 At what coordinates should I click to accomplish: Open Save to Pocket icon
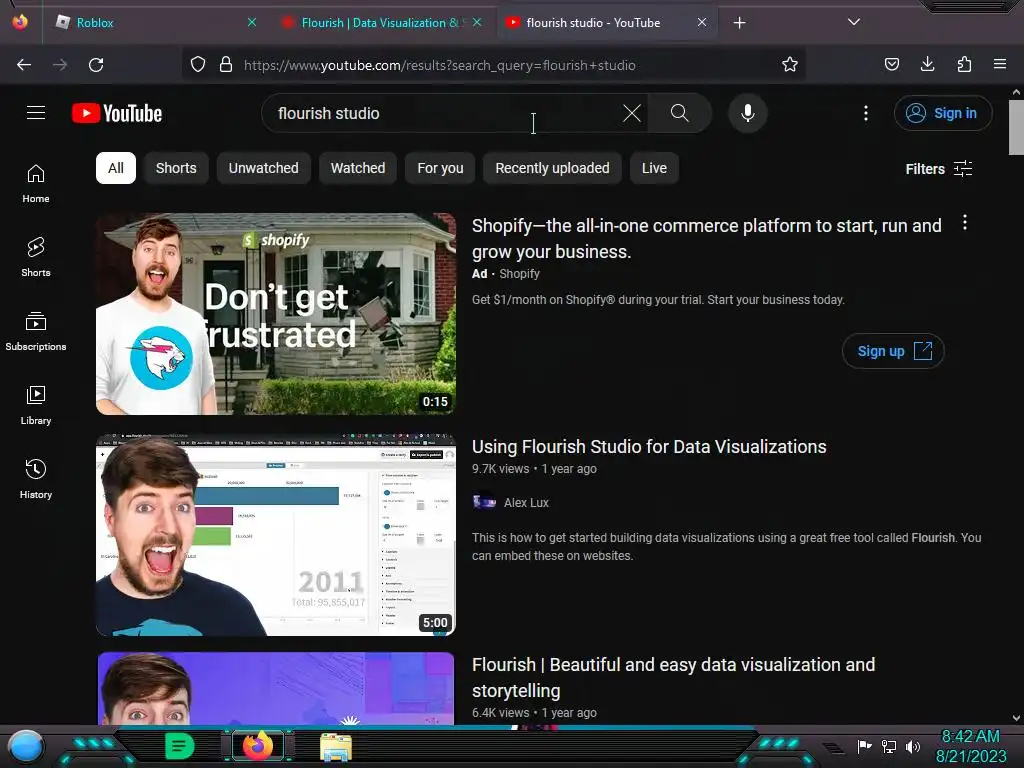[x=891, y=64]
